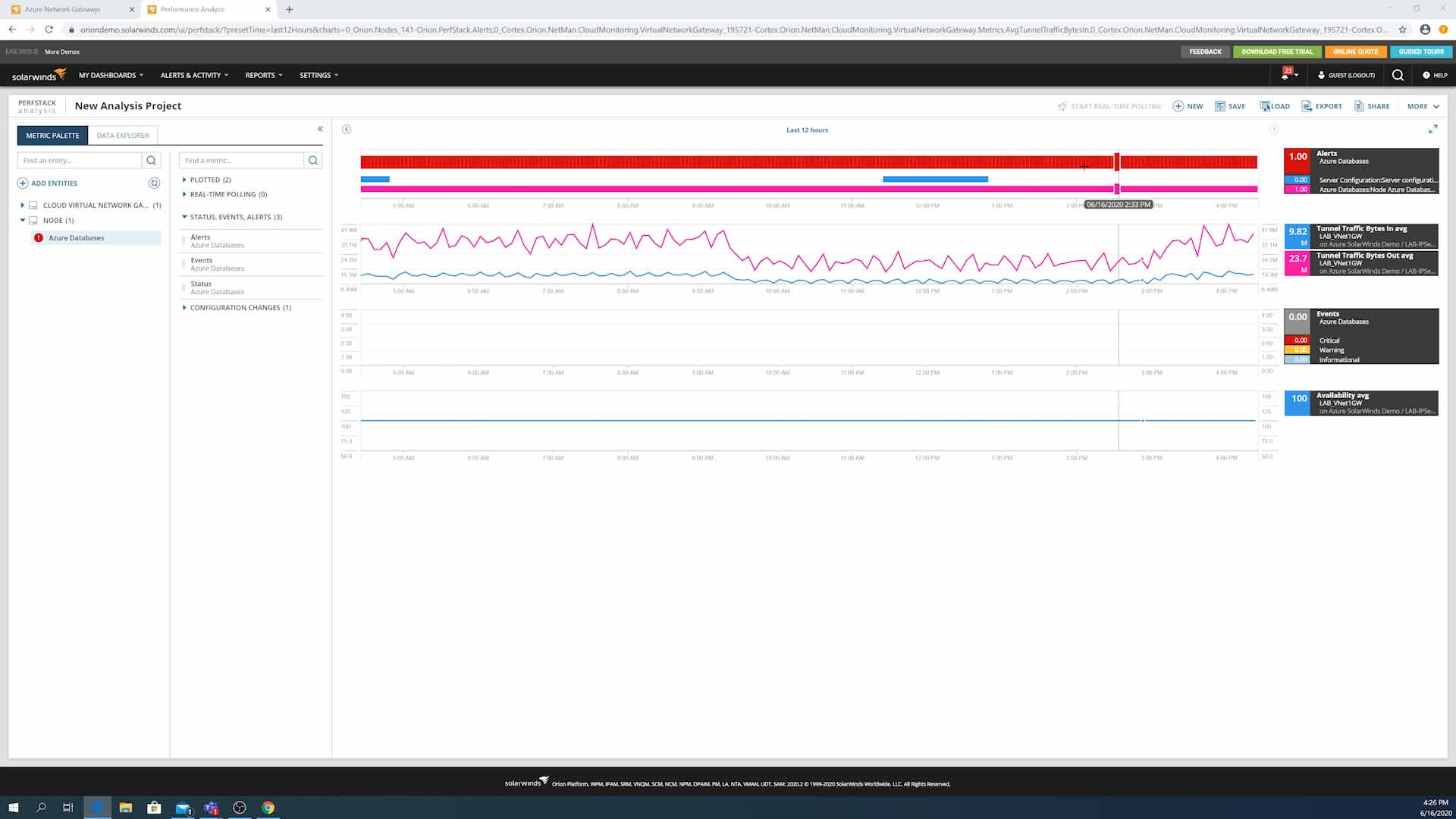1456x819 pixels.
Task: Expand the CLOUD VIRTUAL NETWORK GATEWAY group
Action: point(22,205)
